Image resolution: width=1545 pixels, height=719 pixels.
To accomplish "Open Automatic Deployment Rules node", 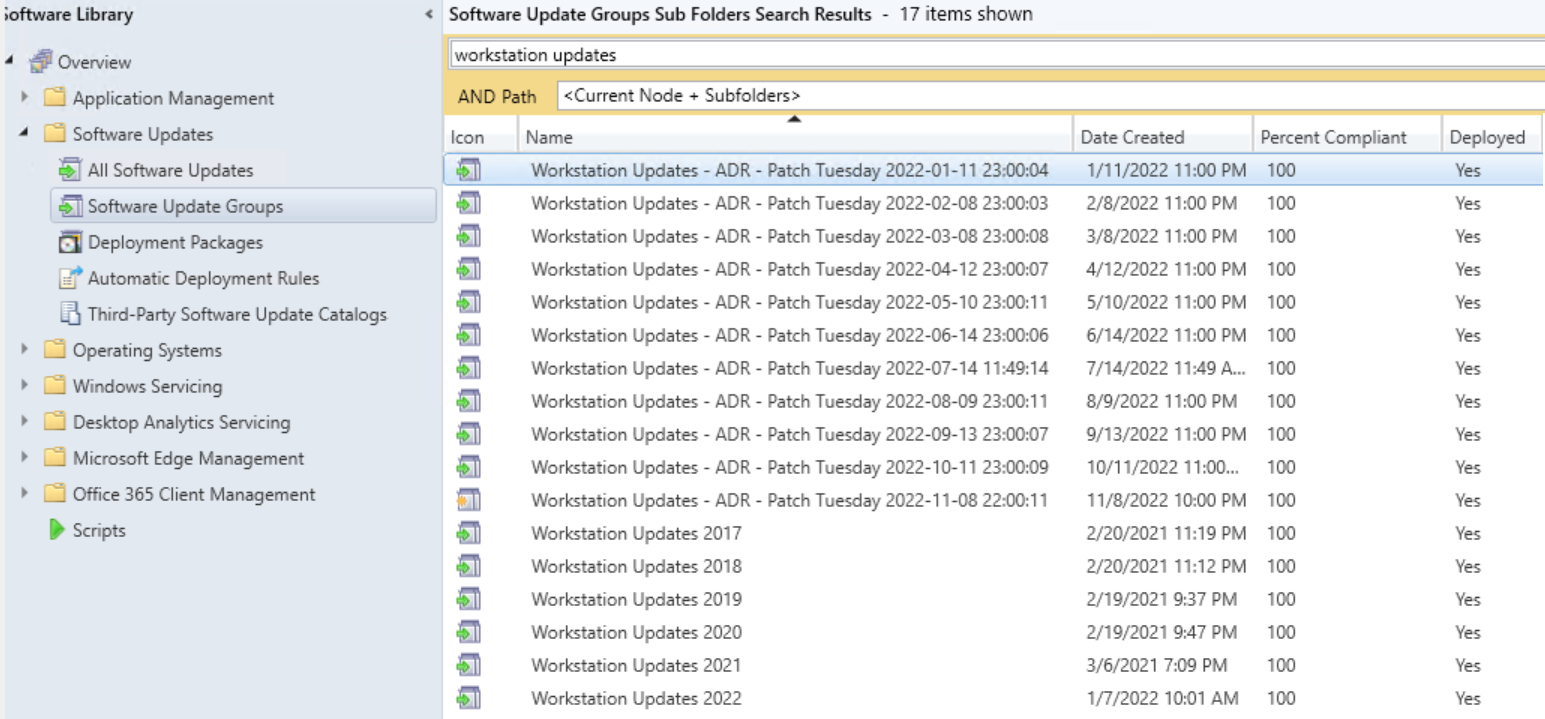I will pos(204,278).
